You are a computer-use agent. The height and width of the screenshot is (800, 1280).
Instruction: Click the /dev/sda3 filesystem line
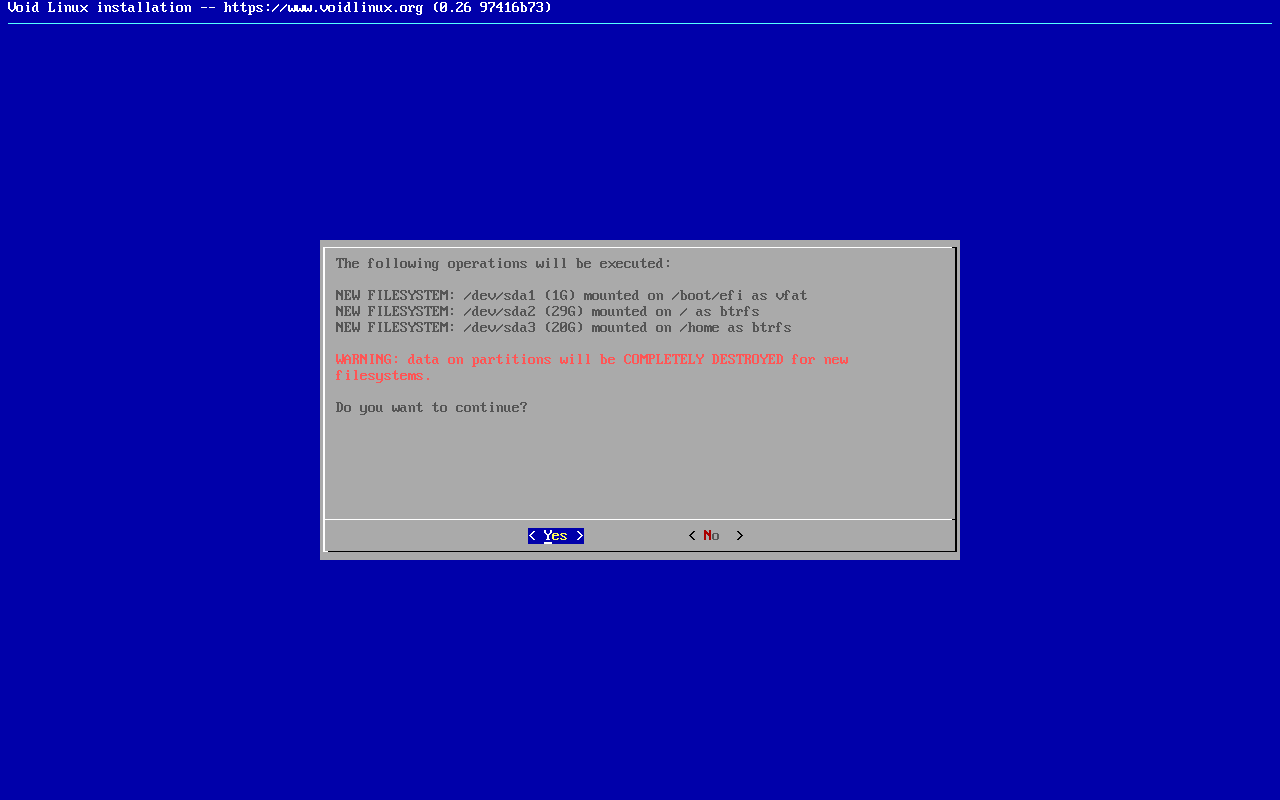tap(563, 328)
